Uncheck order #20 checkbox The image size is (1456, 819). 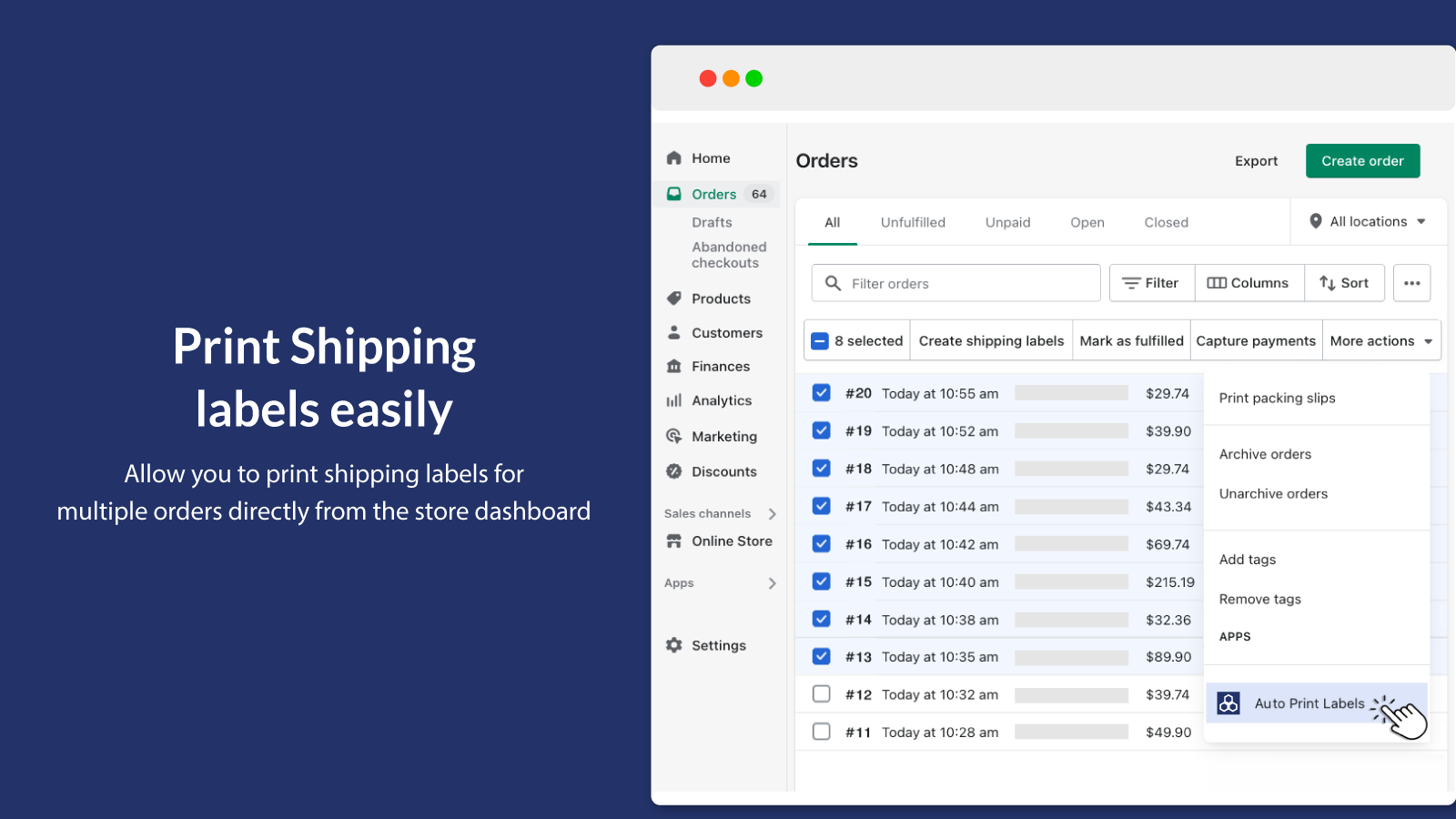point(821,392)
